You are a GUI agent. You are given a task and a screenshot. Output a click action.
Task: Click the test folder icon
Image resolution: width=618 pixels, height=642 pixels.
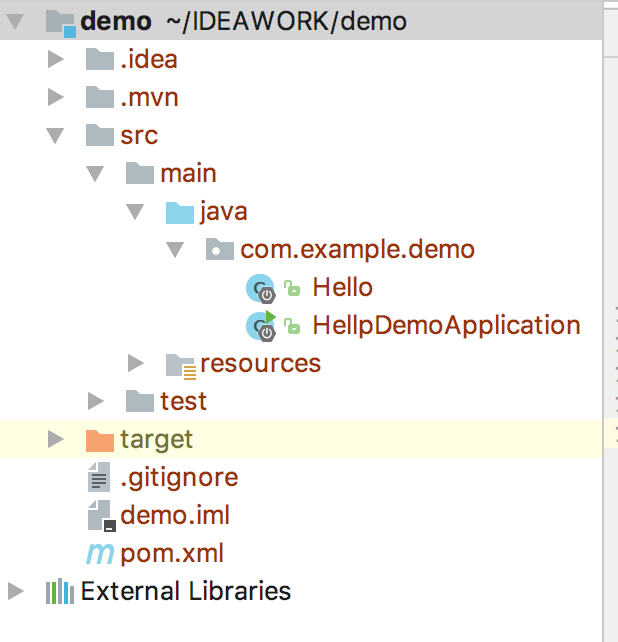pos(140,401)
